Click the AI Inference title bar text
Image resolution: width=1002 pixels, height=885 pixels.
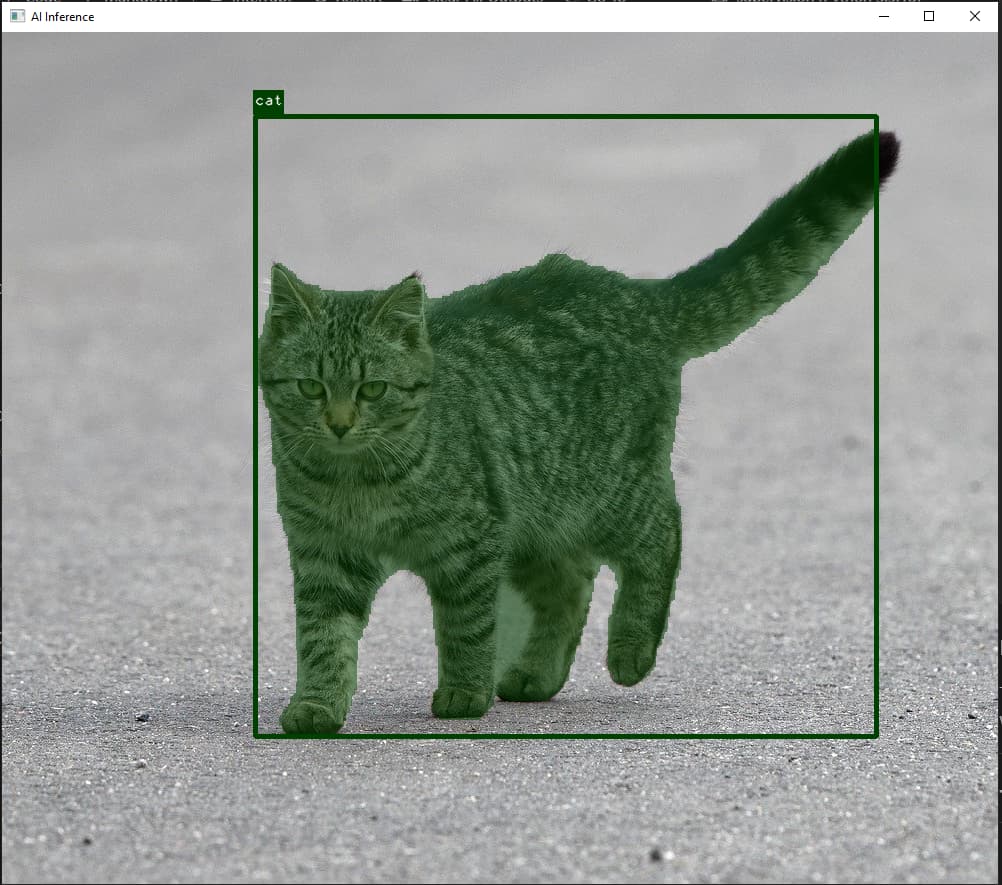pos(63,16)
